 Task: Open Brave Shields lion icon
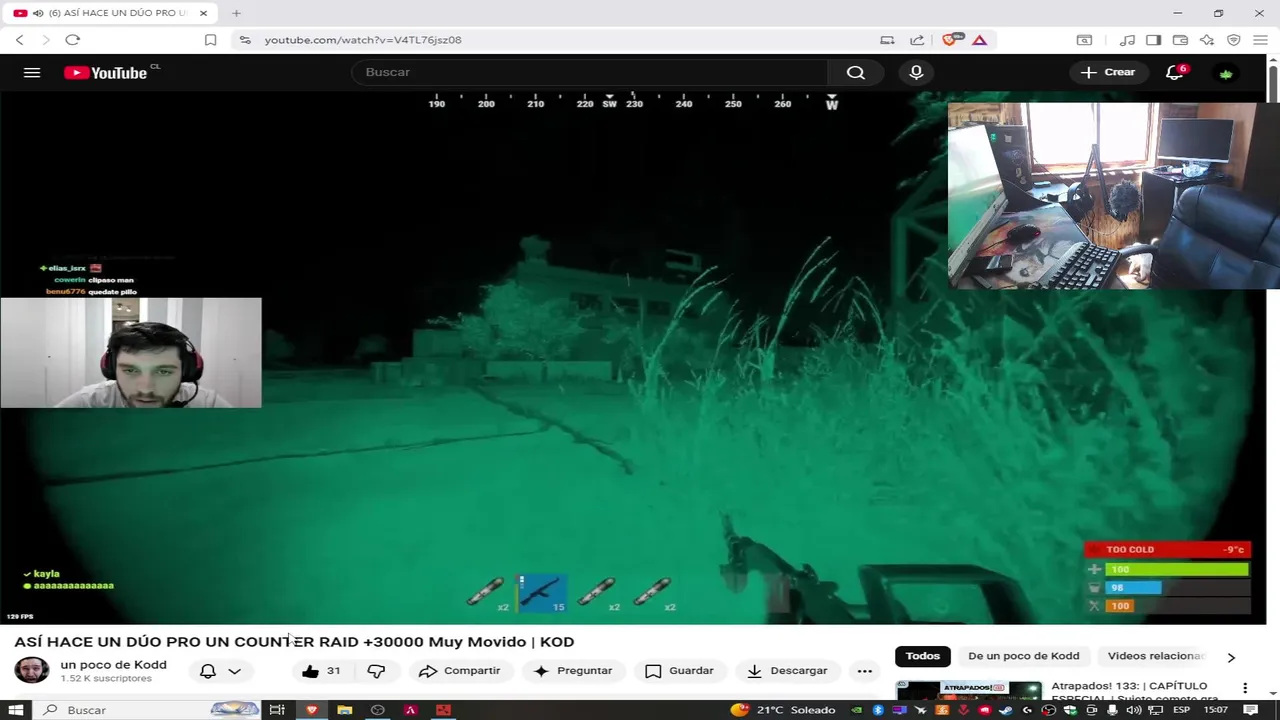[x=951, y=40]
